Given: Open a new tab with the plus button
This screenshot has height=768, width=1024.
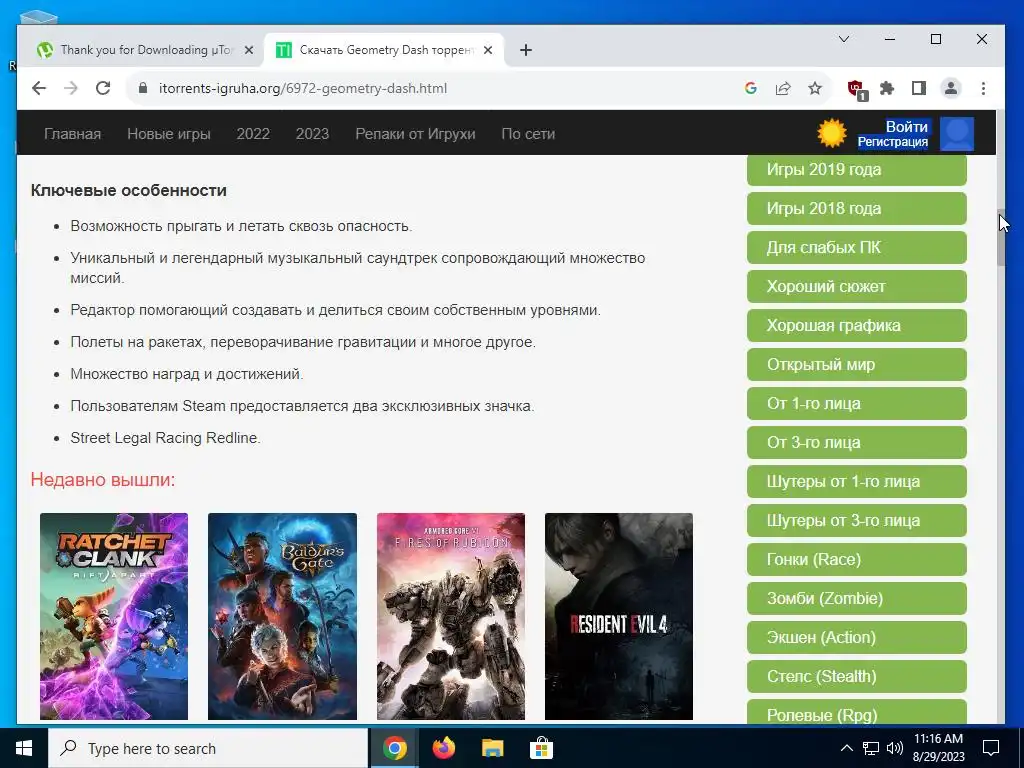Looking at the screenshot, I should (x=526, y=50).
